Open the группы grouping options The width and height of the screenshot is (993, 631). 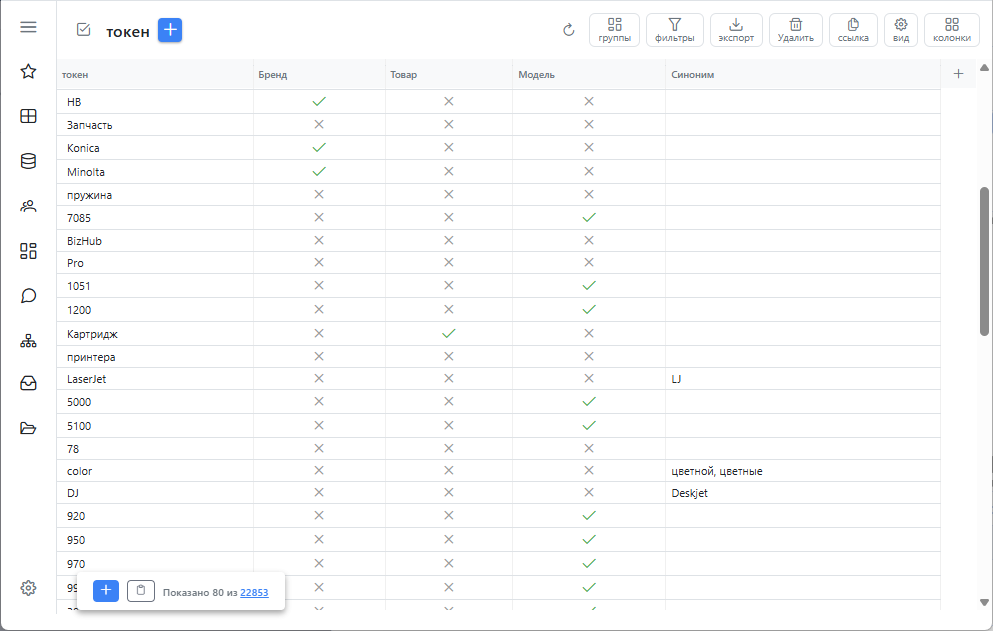[x=614, y=30]
